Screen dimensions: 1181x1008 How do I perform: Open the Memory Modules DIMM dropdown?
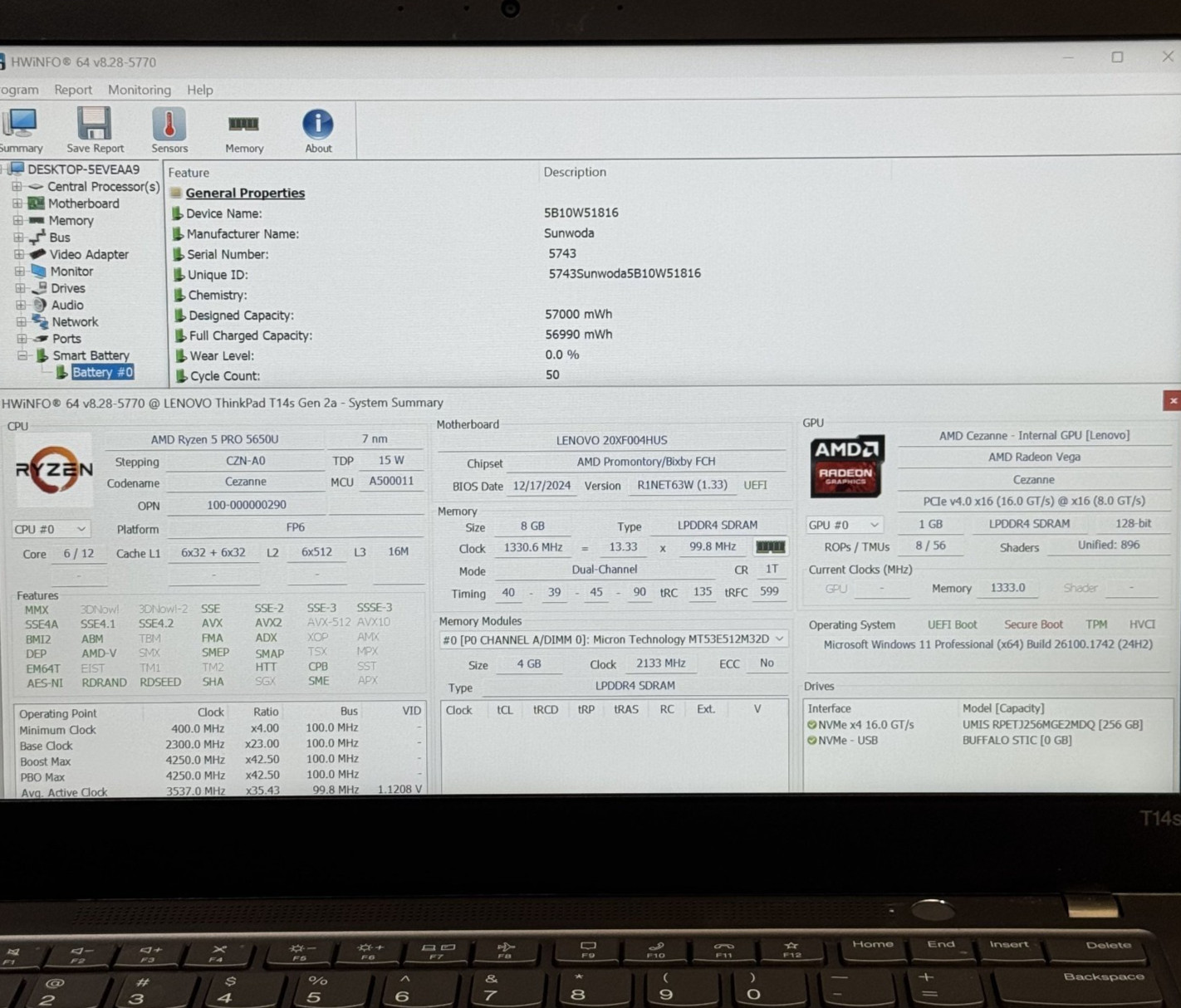613,639
